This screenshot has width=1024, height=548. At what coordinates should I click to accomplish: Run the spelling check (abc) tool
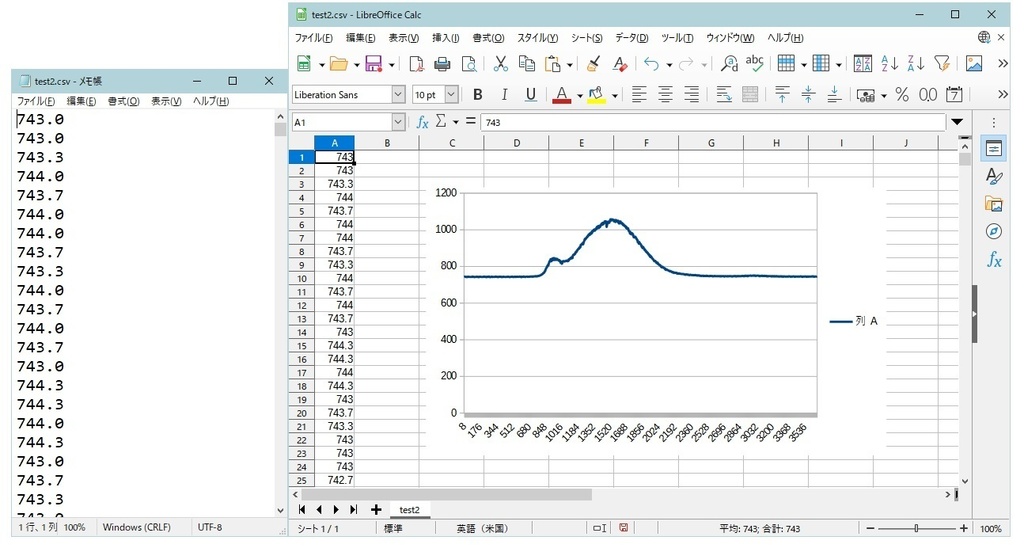click(x=755, y=63)
